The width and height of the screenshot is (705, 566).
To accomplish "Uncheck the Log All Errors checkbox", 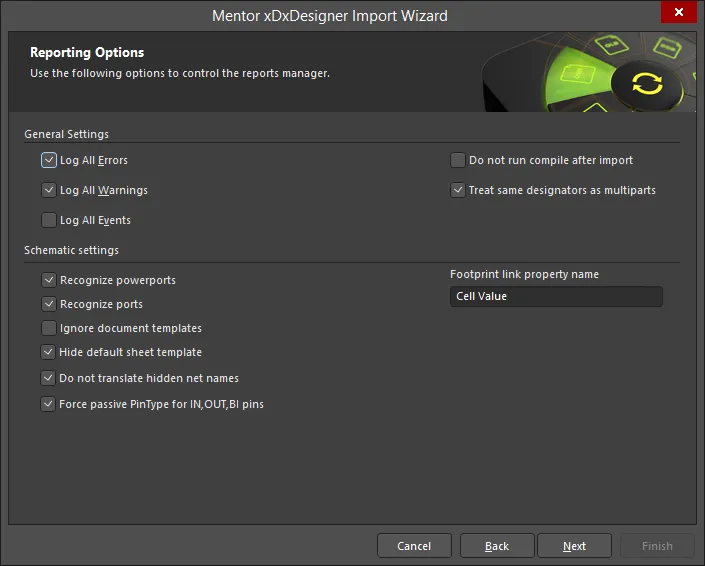I will (49, 160).
